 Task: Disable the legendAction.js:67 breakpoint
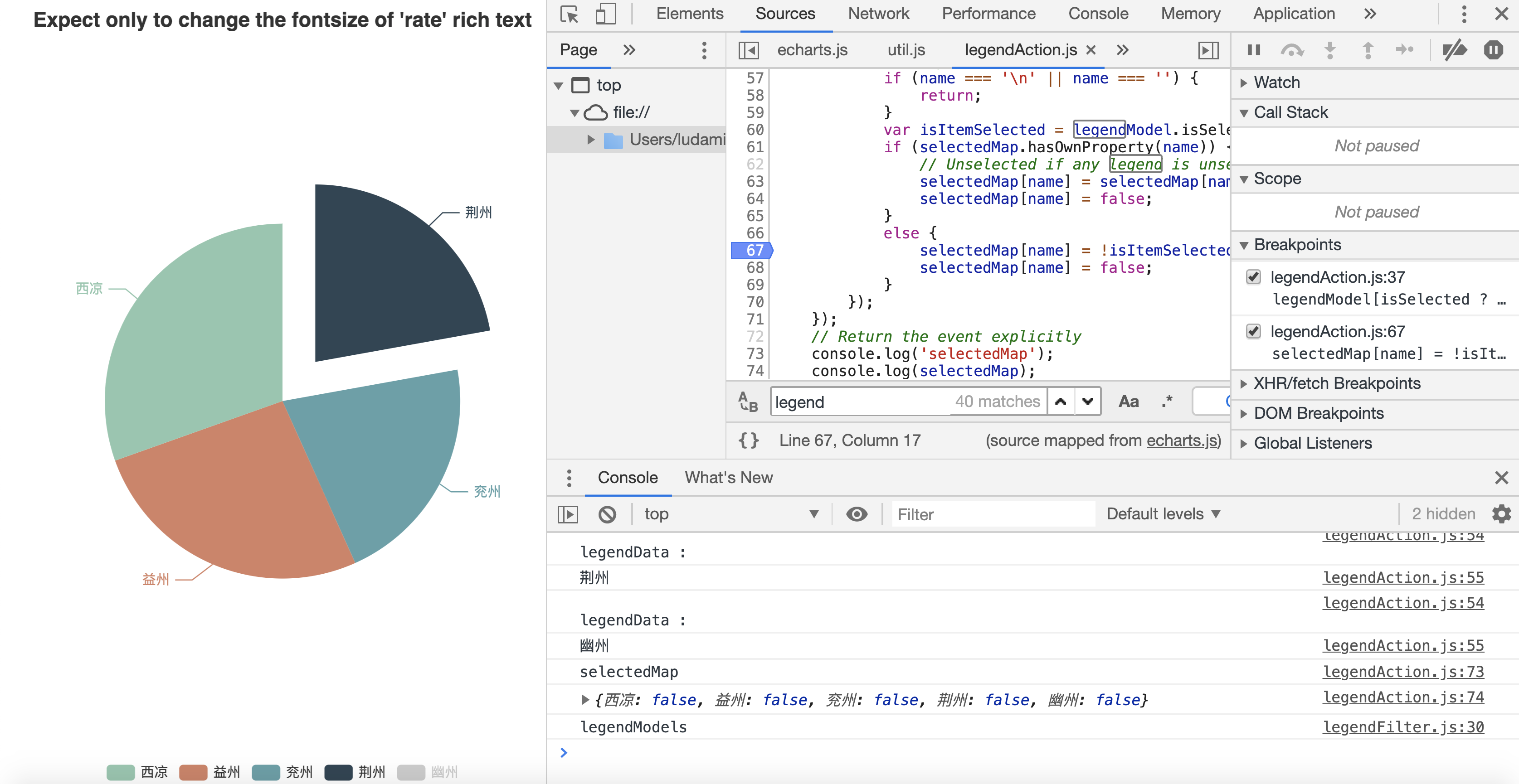[x=1254, y=331]
